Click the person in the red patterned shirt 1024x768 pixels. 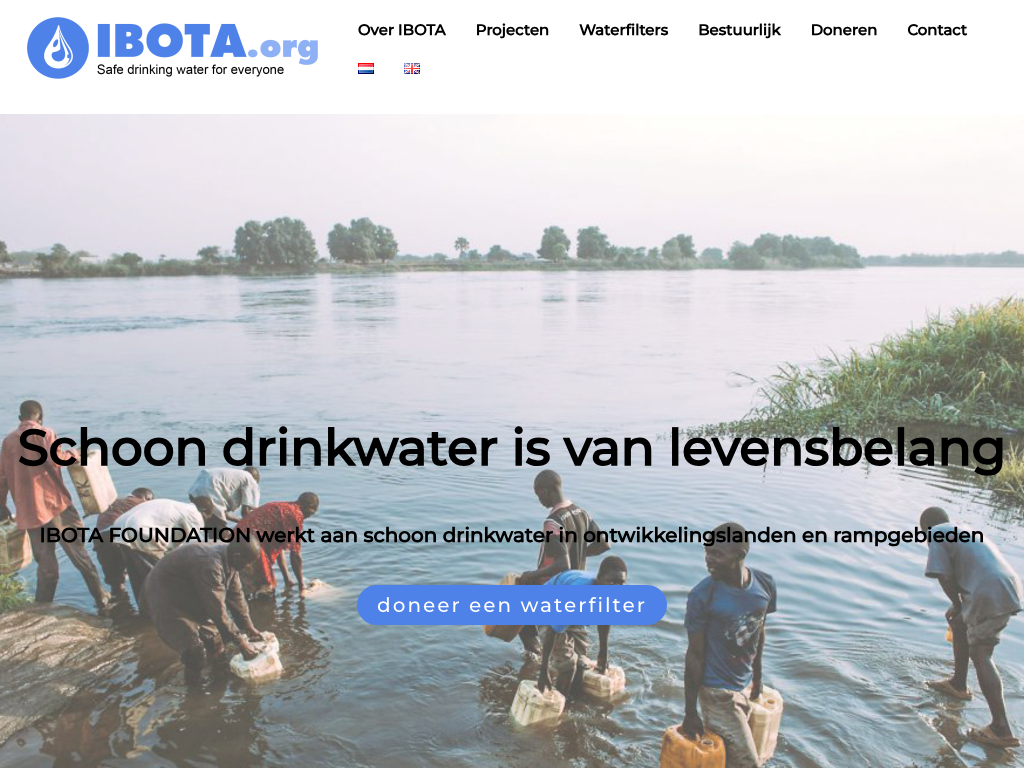pos(278,543)
